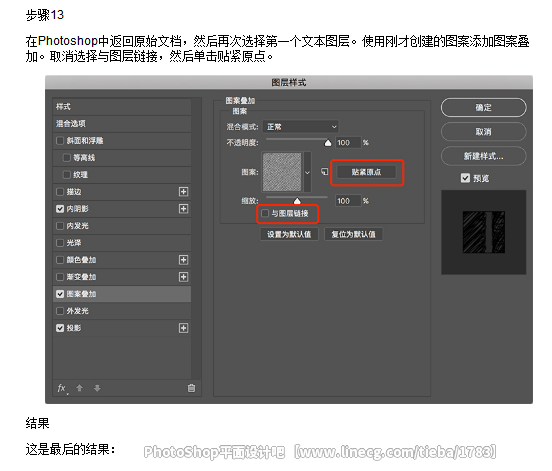Click the 设置为默认值 button

point(289,234)
